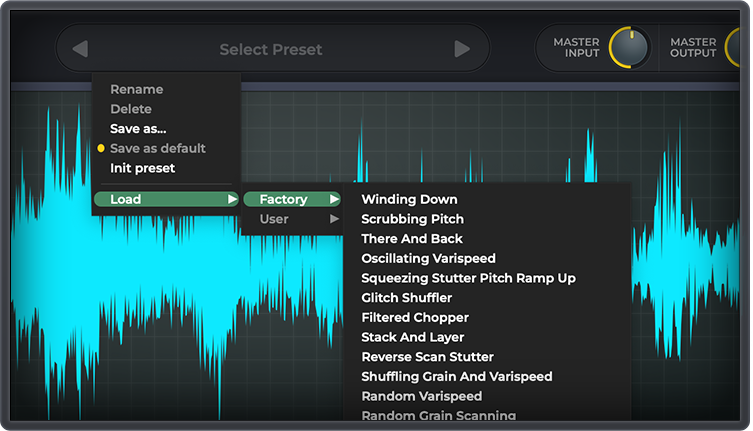Image resolution: width=753 pixels, height=431 pixels.
Task: Toggle Save as default option
Action: tap(157, 148)
